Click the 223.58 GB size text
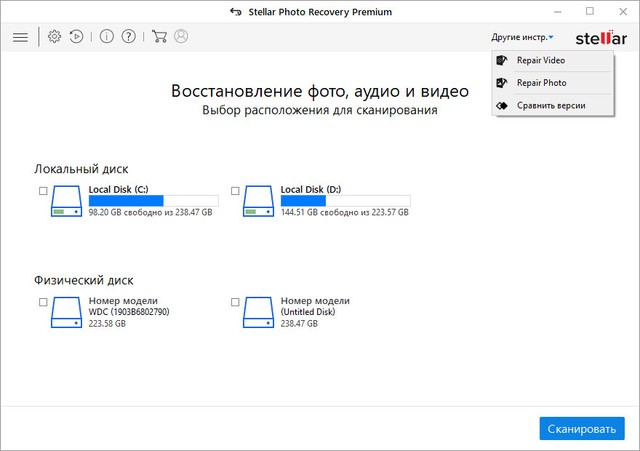This screenshot has height=451, width=640. click(107, 324)
